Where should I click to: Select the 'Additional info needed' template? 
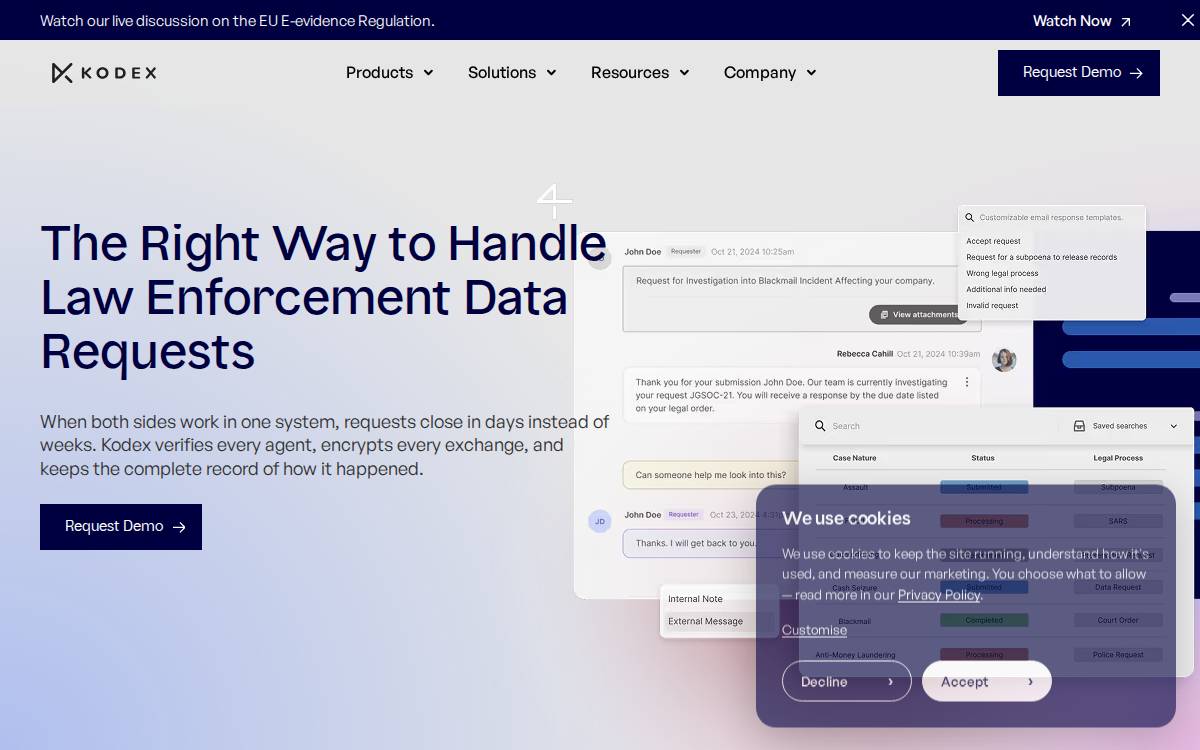(1006, 289)
